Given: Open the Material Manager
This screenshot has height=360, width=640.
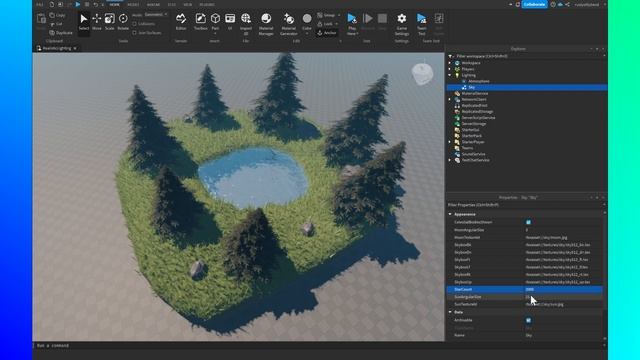Looking at the screenshot, I should coord(266,24).
